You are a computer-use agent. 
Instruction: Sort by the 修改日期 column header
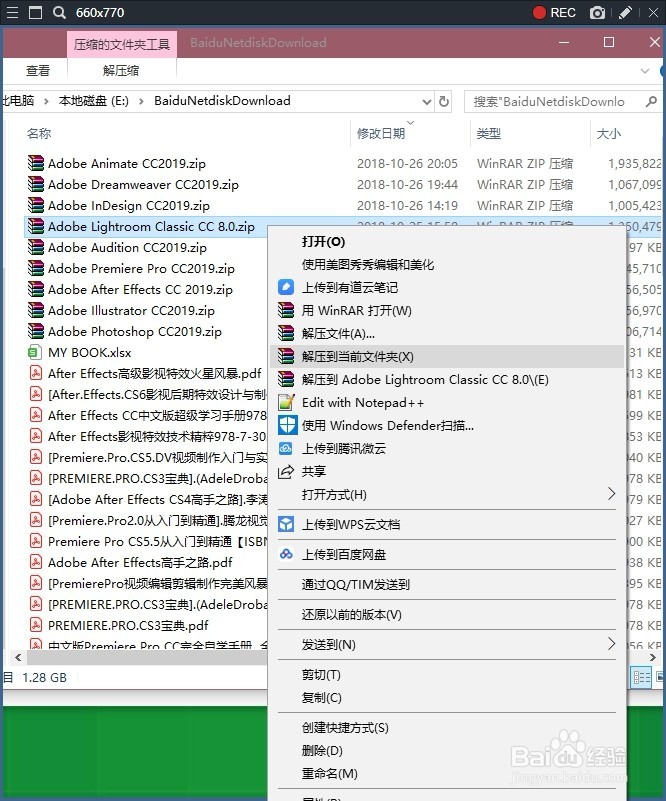coord(381,133)
